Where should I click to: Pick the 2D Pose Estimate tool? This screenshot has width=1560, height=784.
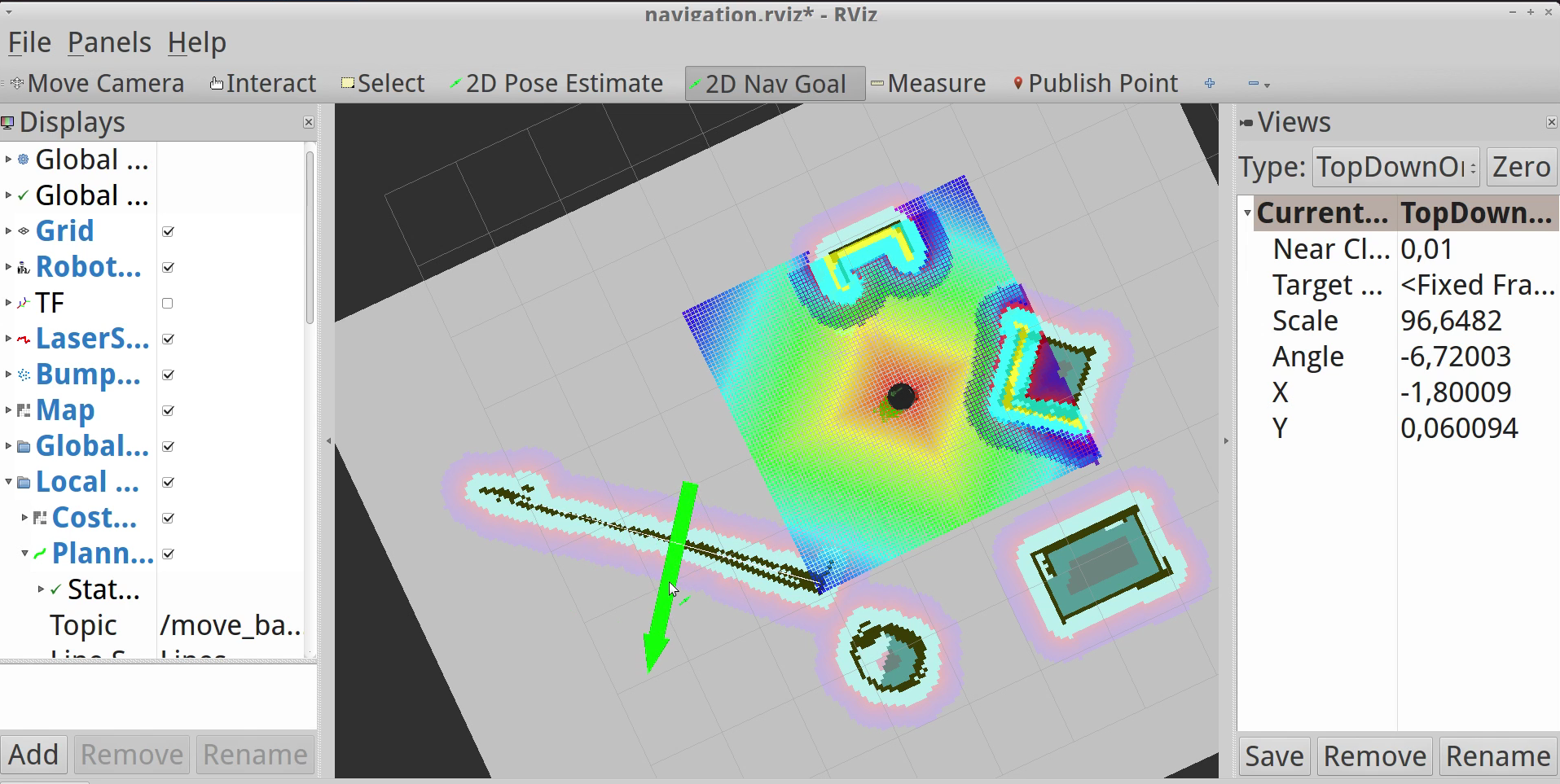(556, 84)
